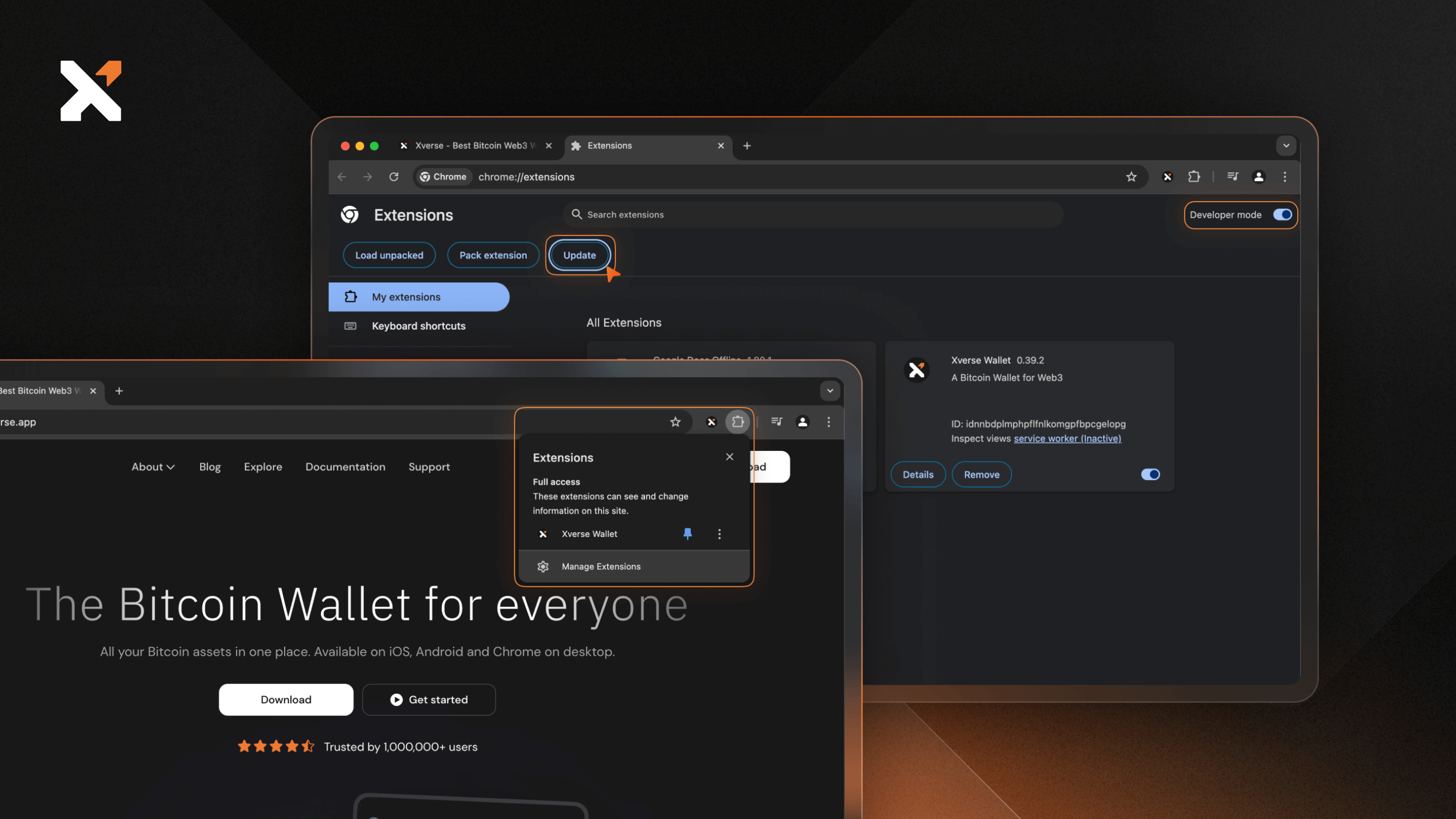This screenshot has height=819, width=1456.
Task: Close the Extensions popup panel
Action: [x=730, y=457]
